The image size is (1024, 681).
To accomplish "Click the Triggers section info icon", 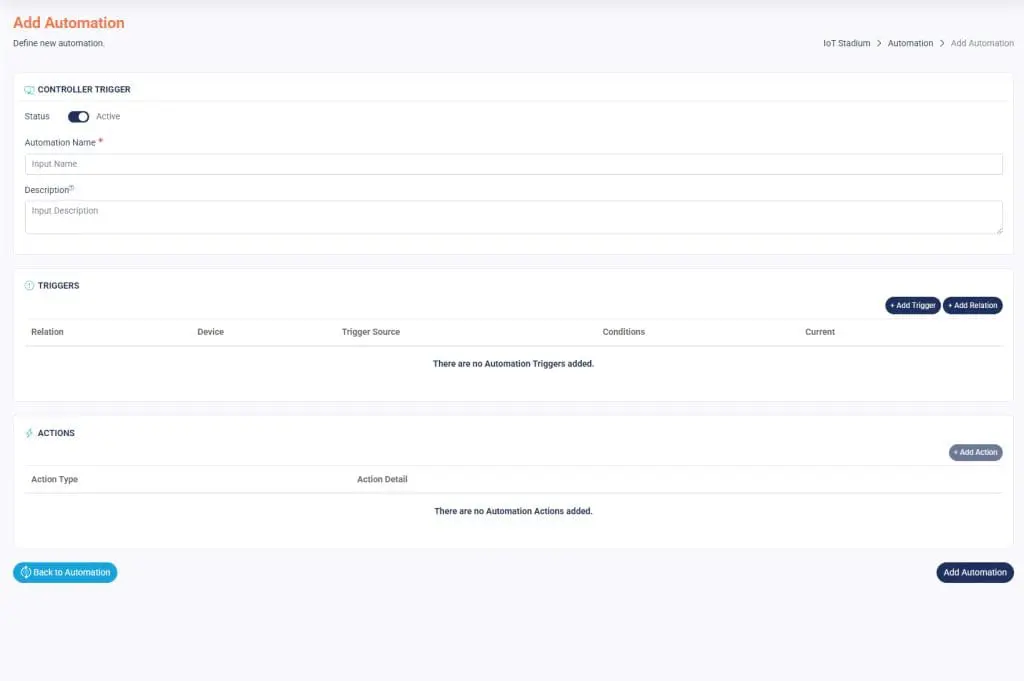I will (x=29, y=286).
